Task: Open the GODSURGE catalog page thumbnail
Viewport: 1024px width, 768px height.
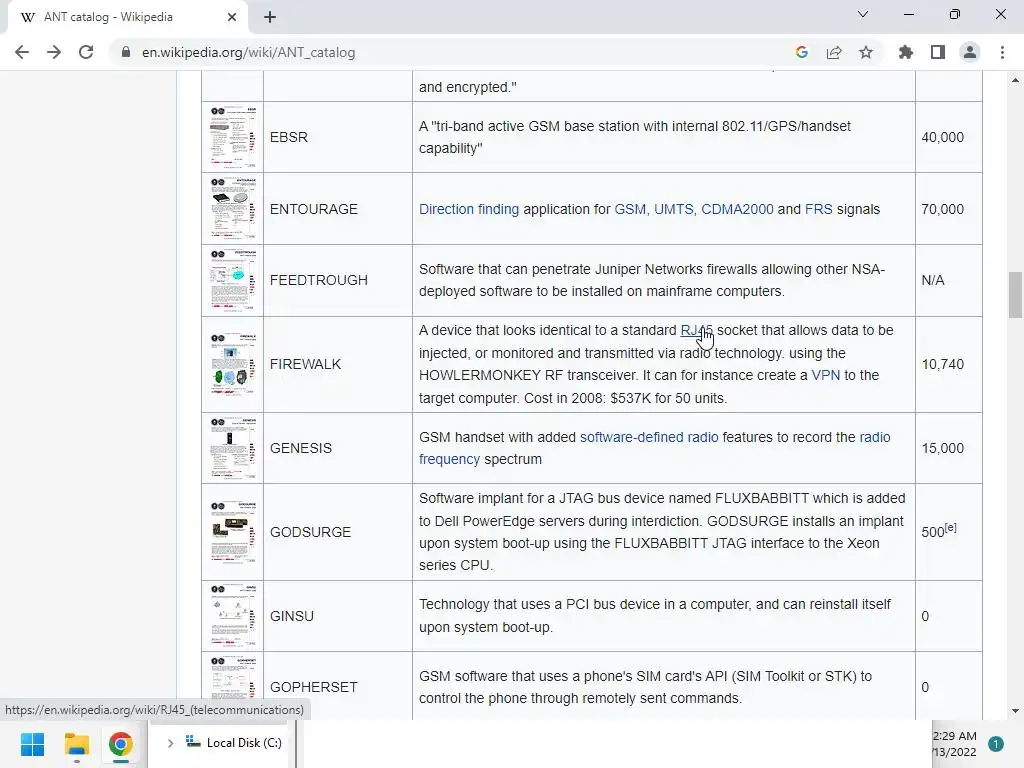Action: [x=233, y=532]
